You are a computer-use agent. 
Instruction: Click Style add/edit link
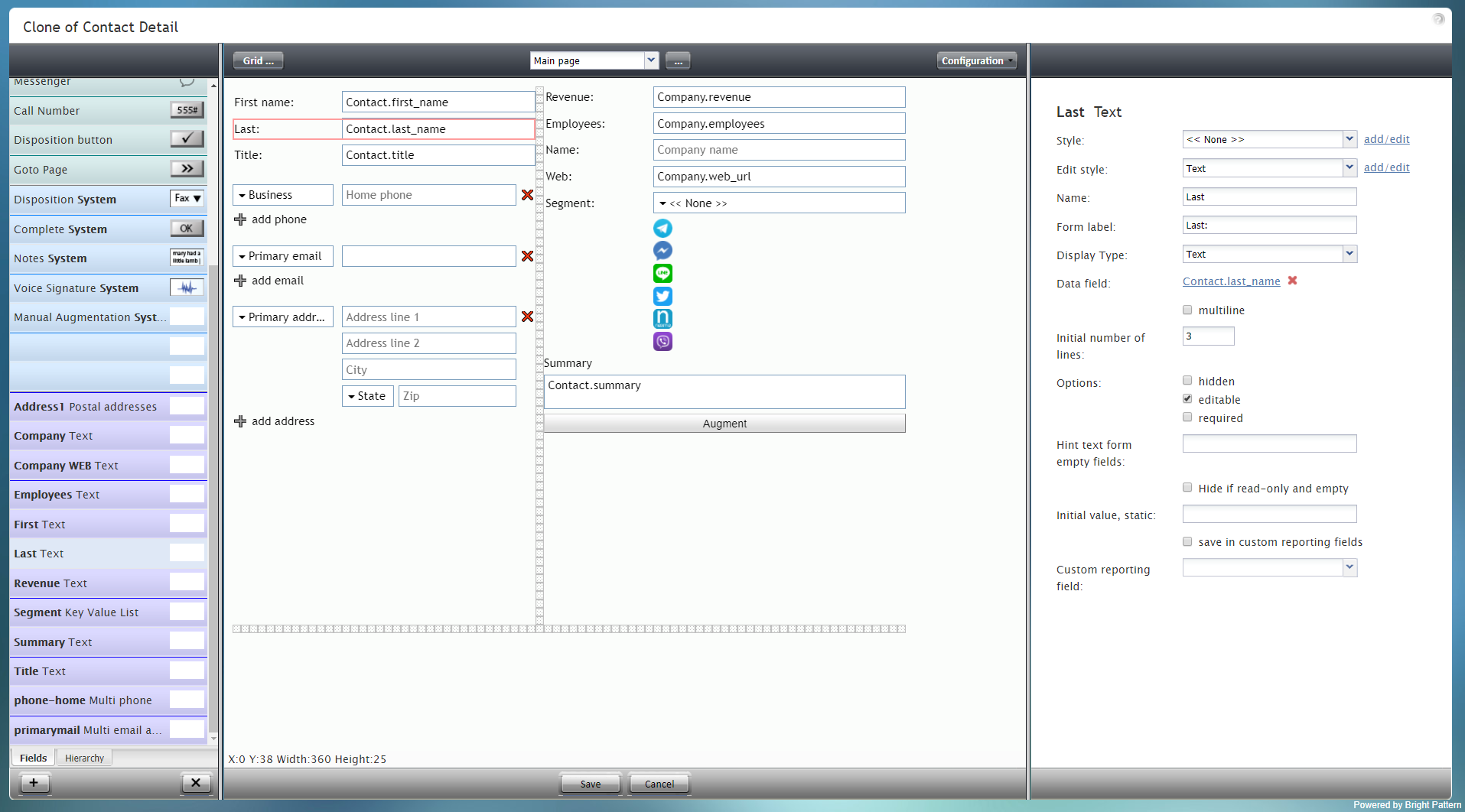(x=1386, y=139)
